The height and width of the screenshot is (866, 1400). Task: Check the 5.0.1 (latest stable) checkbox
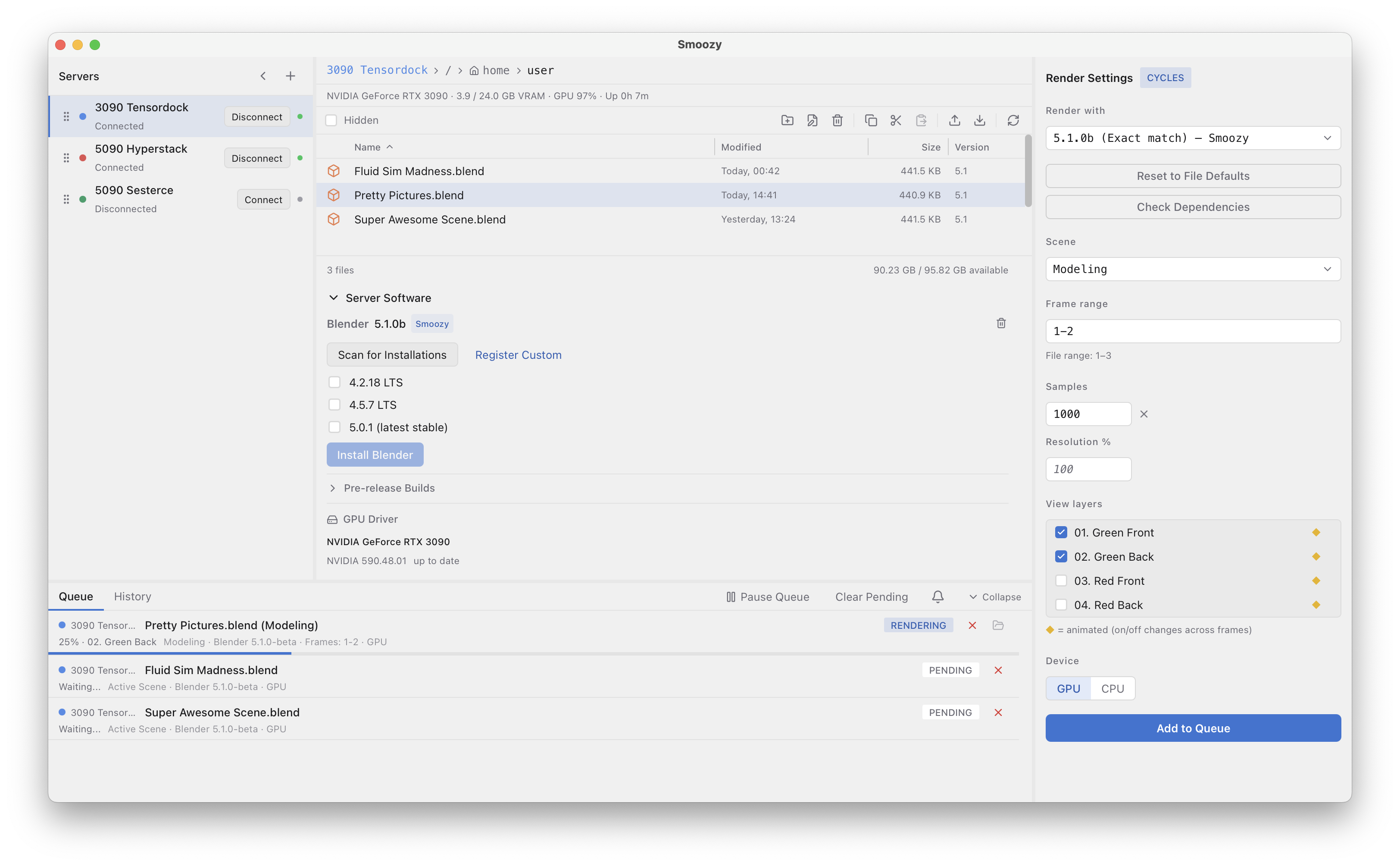[334, 427]
